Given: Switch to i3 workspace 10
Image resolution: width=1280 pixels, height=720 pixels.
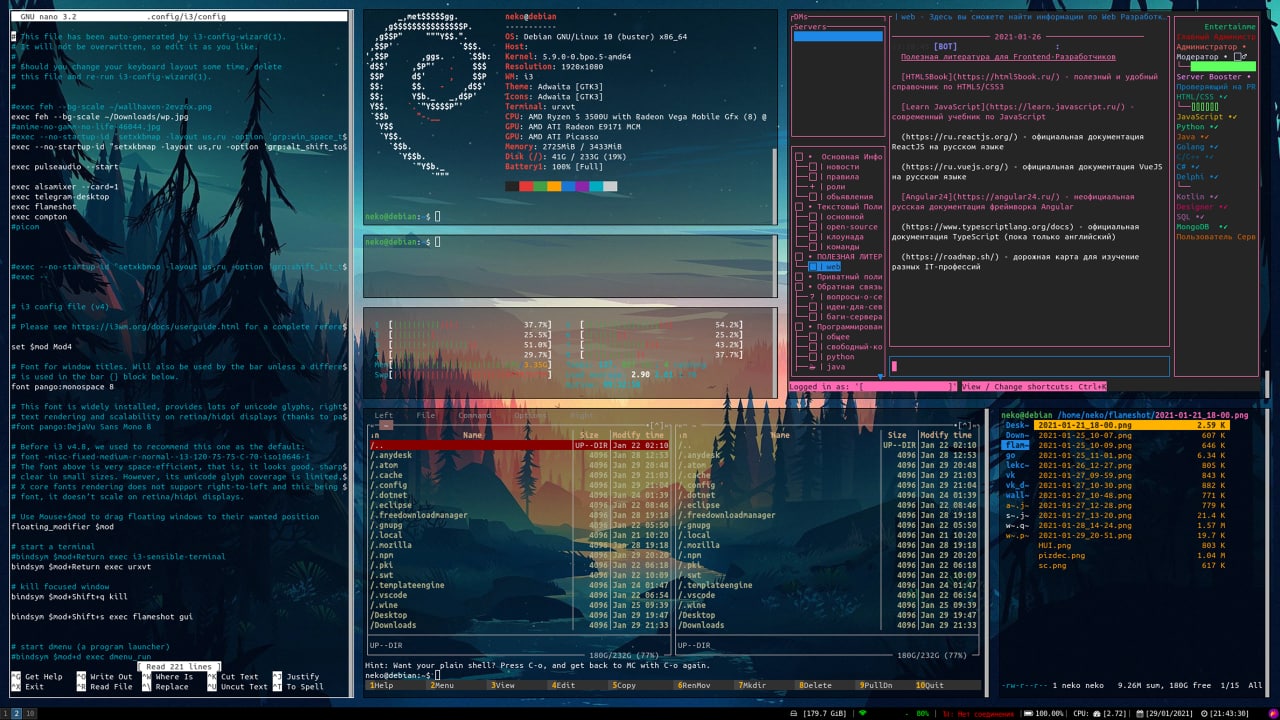Looking at the screenshot, I should 31,713.
